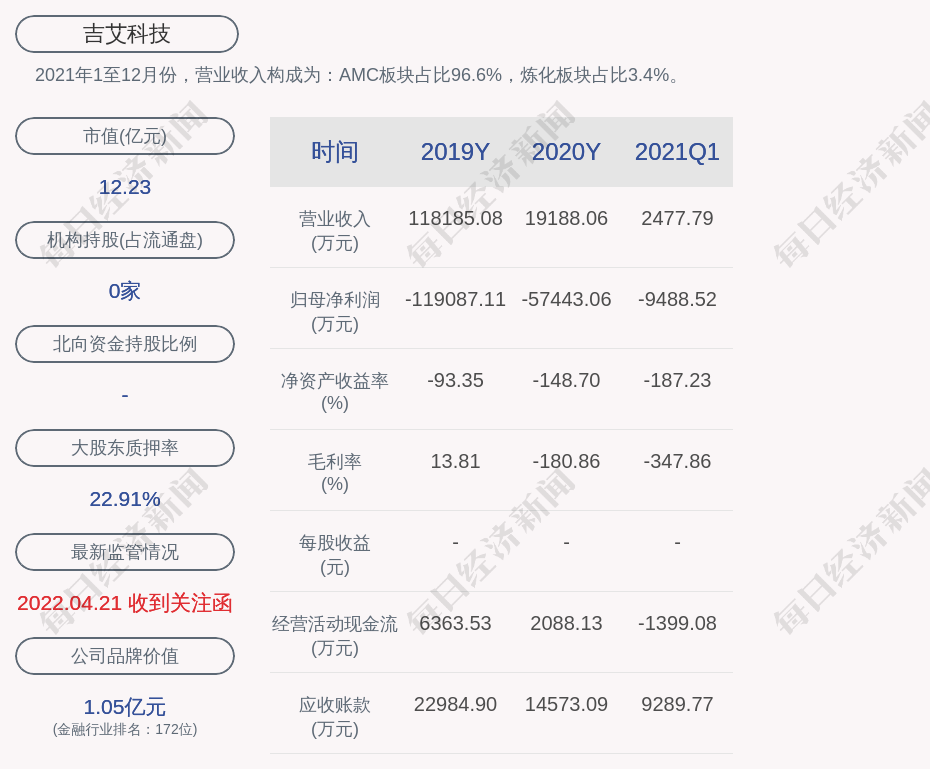Click revenue value 19188.06
930x769 pixels.
click(x=566, y=218)
